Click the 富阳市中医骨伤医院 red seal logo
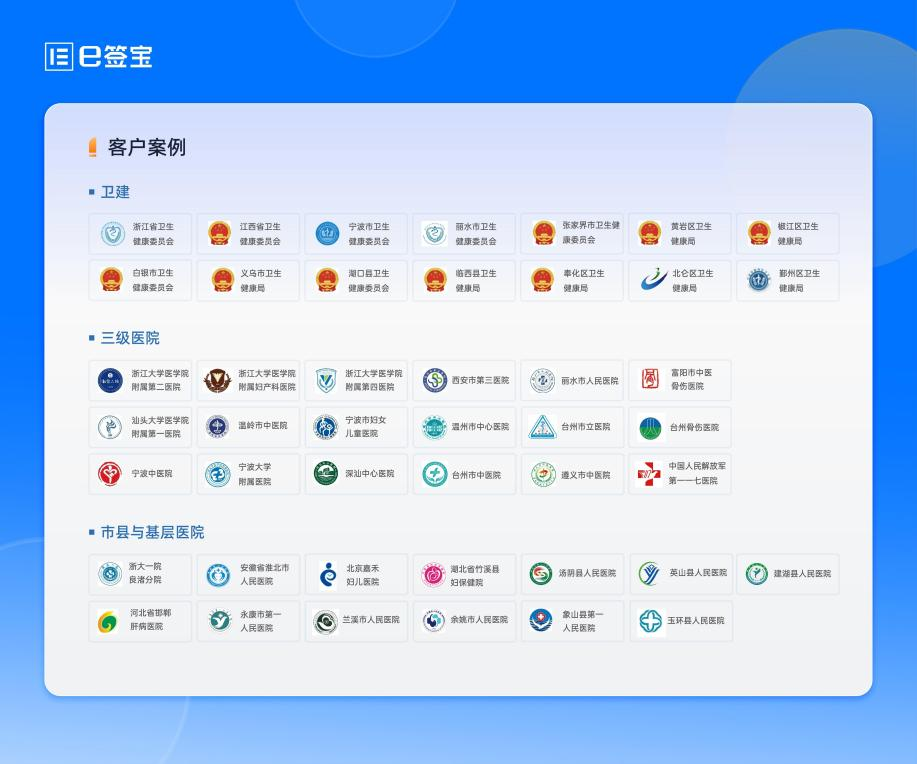This screenshot has height=764, width=917. (x=650, y=379)
